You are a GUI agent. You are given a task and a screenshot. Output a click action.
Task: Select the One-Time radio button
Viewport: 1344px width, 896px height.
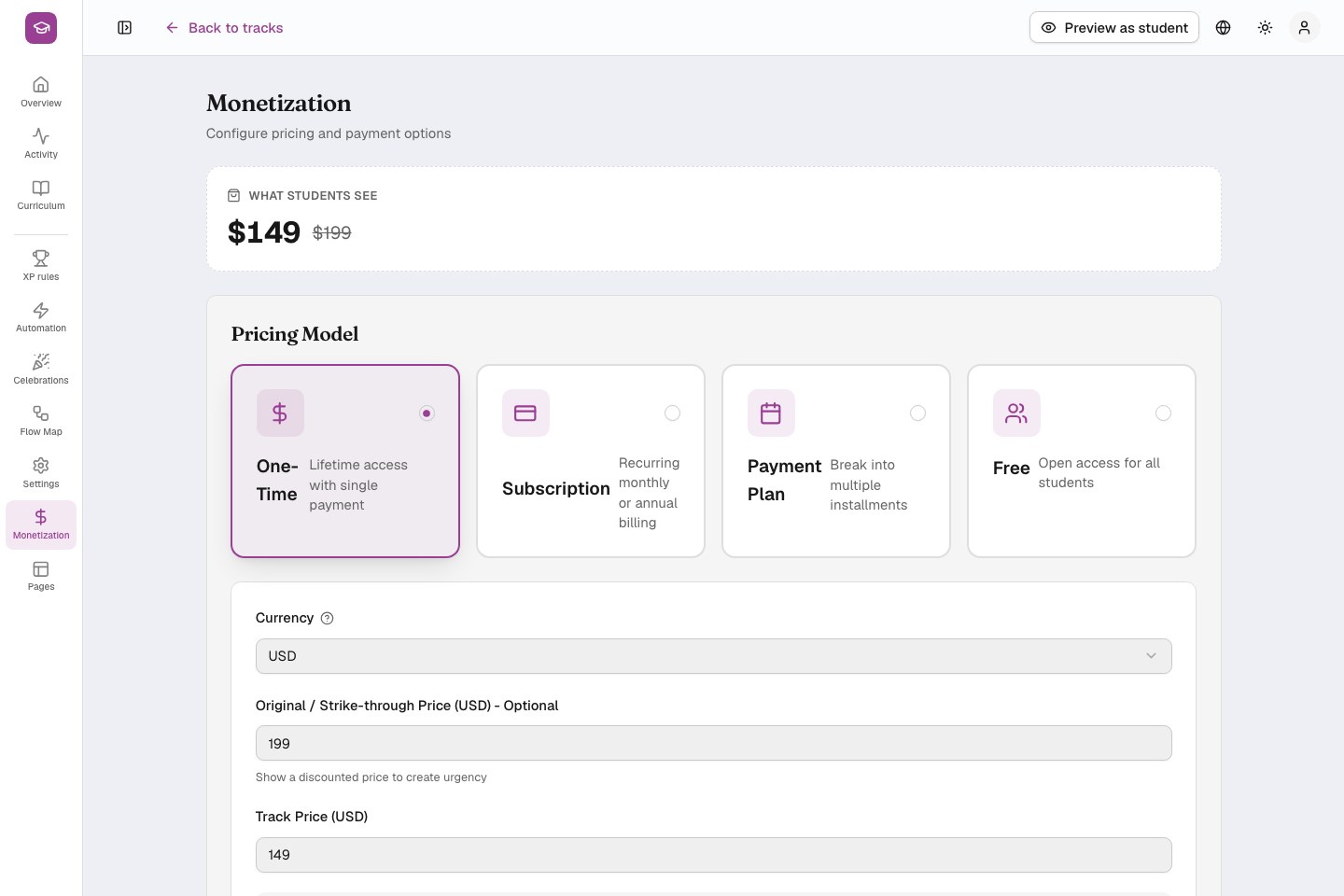click(x=427, y=413)
